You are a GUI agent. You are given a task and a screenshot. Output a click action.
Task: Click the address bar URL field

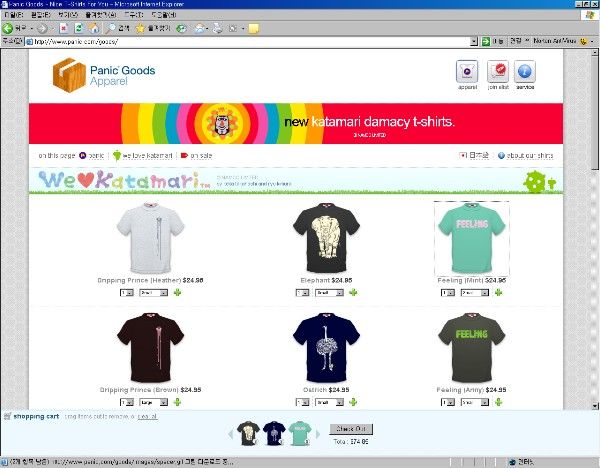click(x=247, y=41)
